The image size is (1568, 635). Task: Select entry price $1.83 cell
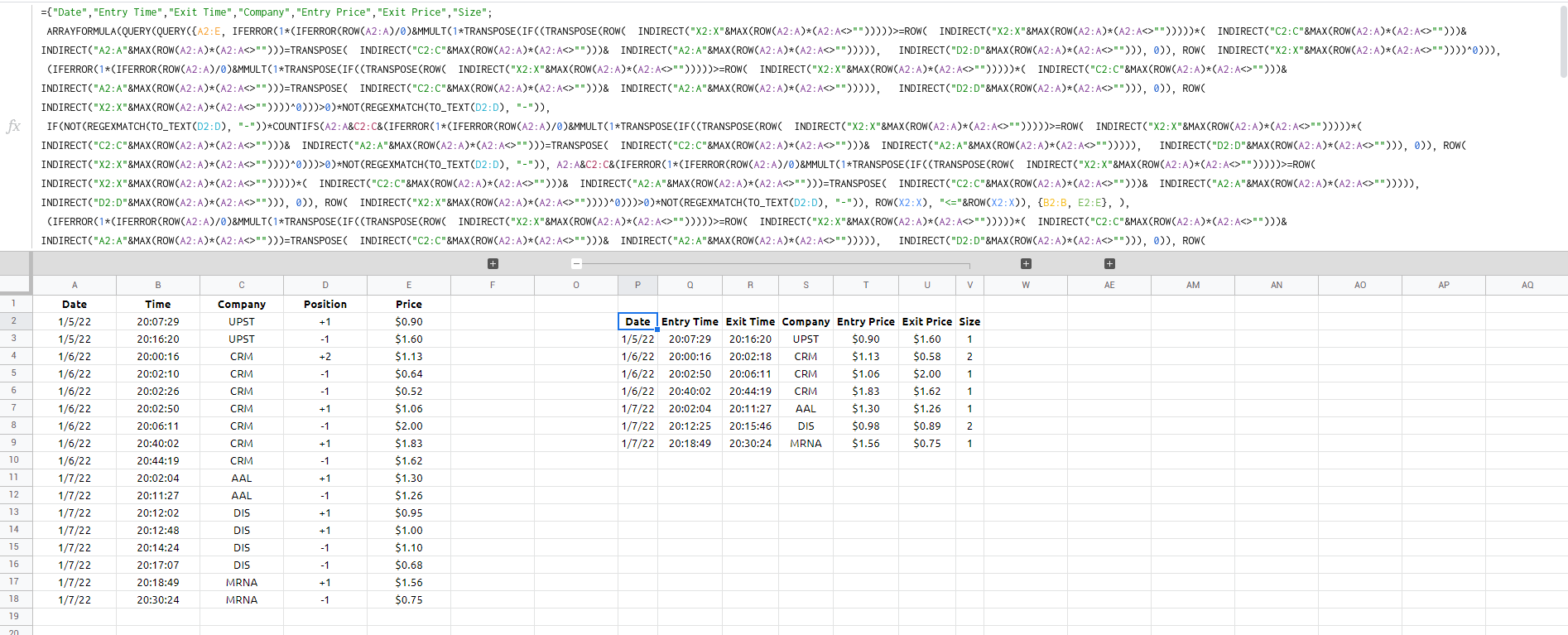pyautogui.click(x=866, y=391)
